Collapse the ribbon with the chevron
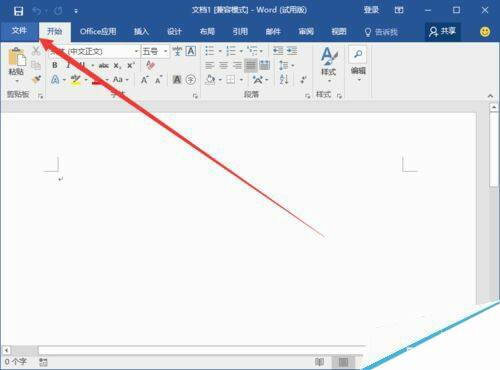500x370 pixels. [490, 96]
